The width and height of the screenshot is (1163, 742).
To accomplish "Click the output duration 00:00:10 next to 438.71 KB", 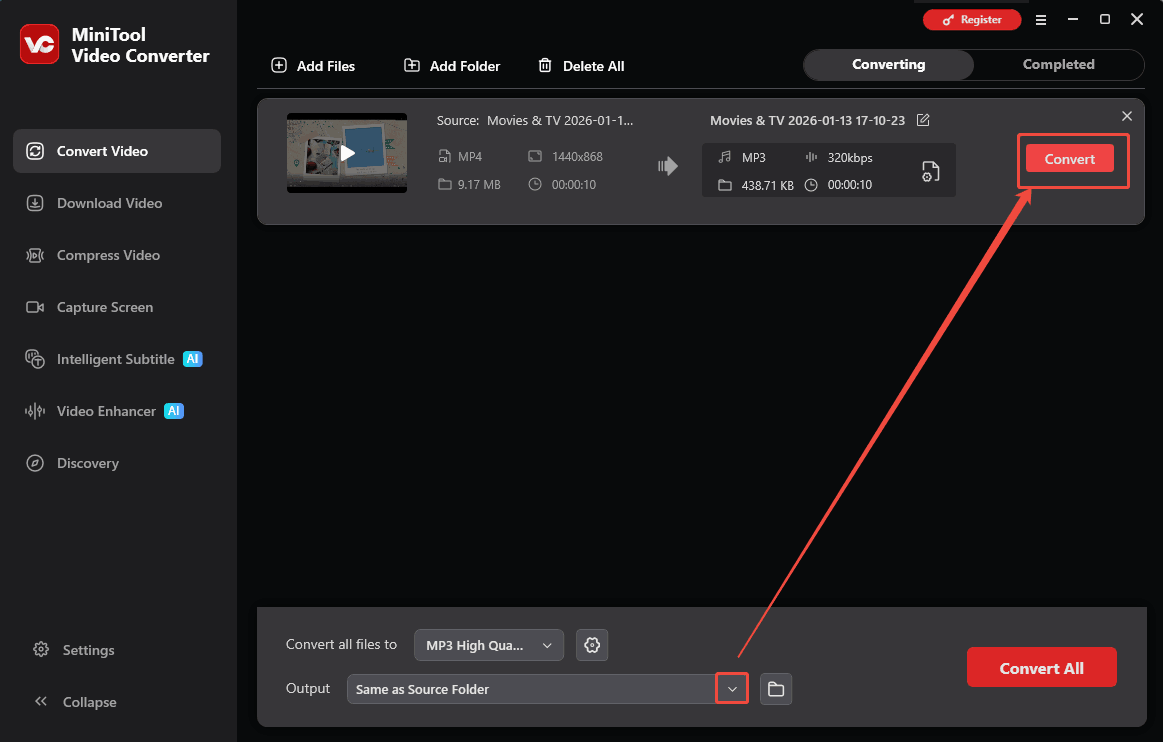I will pos(849,185).
